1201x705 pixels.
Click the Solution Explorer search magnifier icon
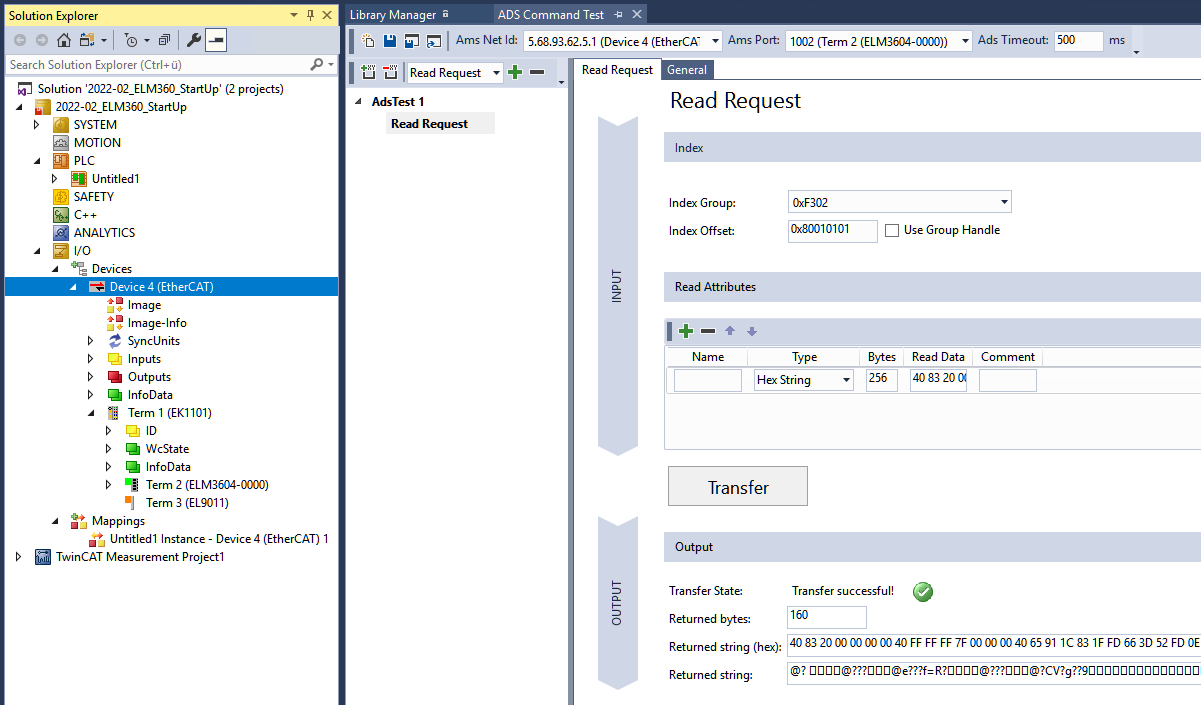(317, 64)
